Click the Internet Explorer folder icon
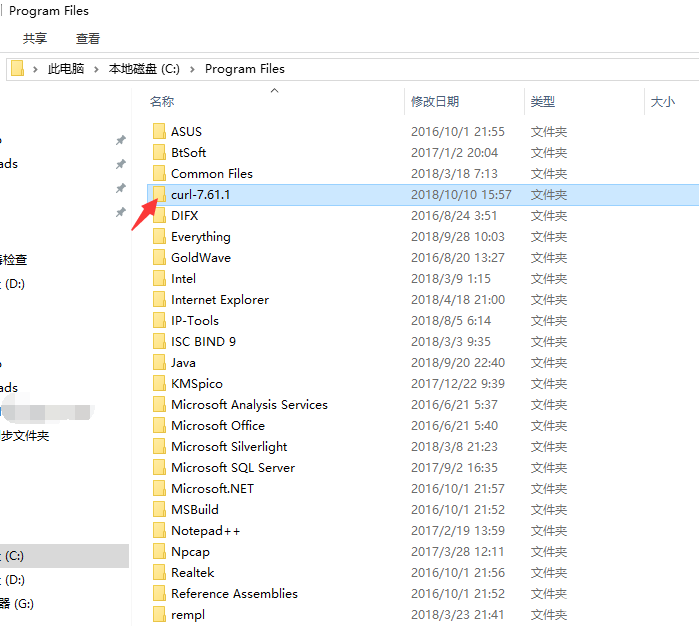 [x=159, y=299]
